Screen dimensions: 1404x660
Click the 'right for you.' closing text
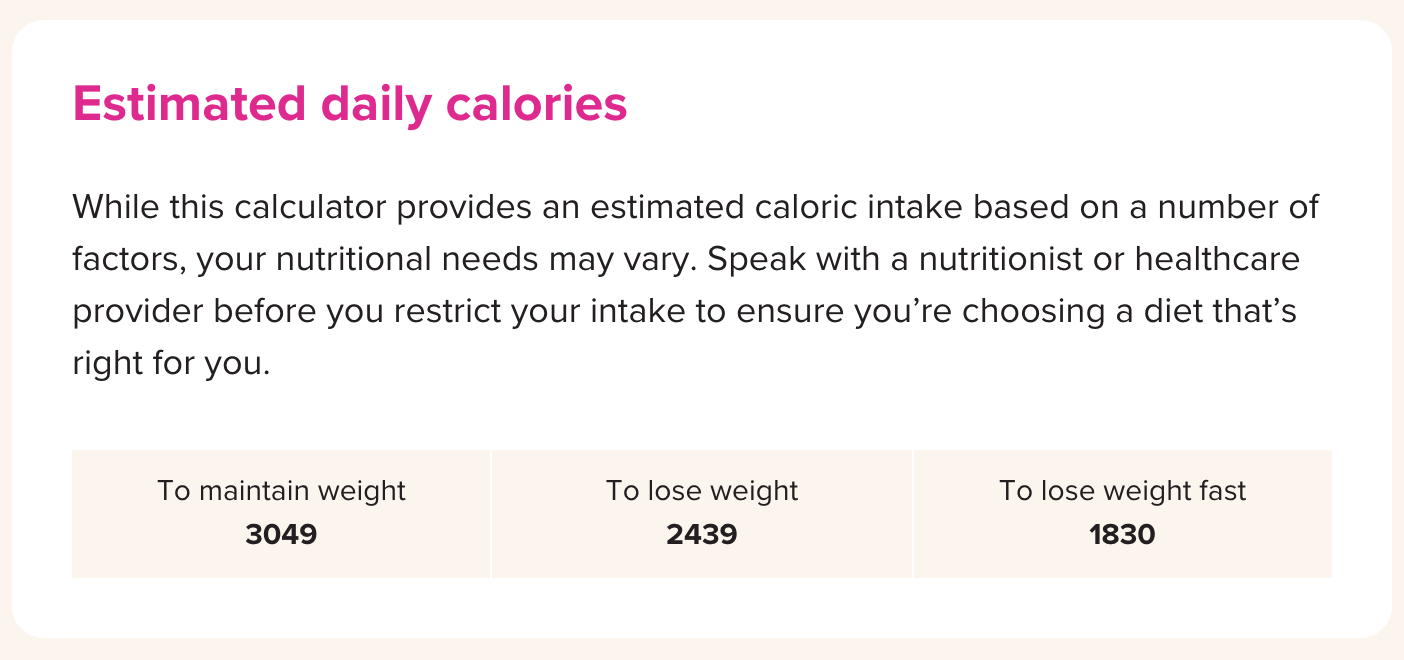(171, 364)
